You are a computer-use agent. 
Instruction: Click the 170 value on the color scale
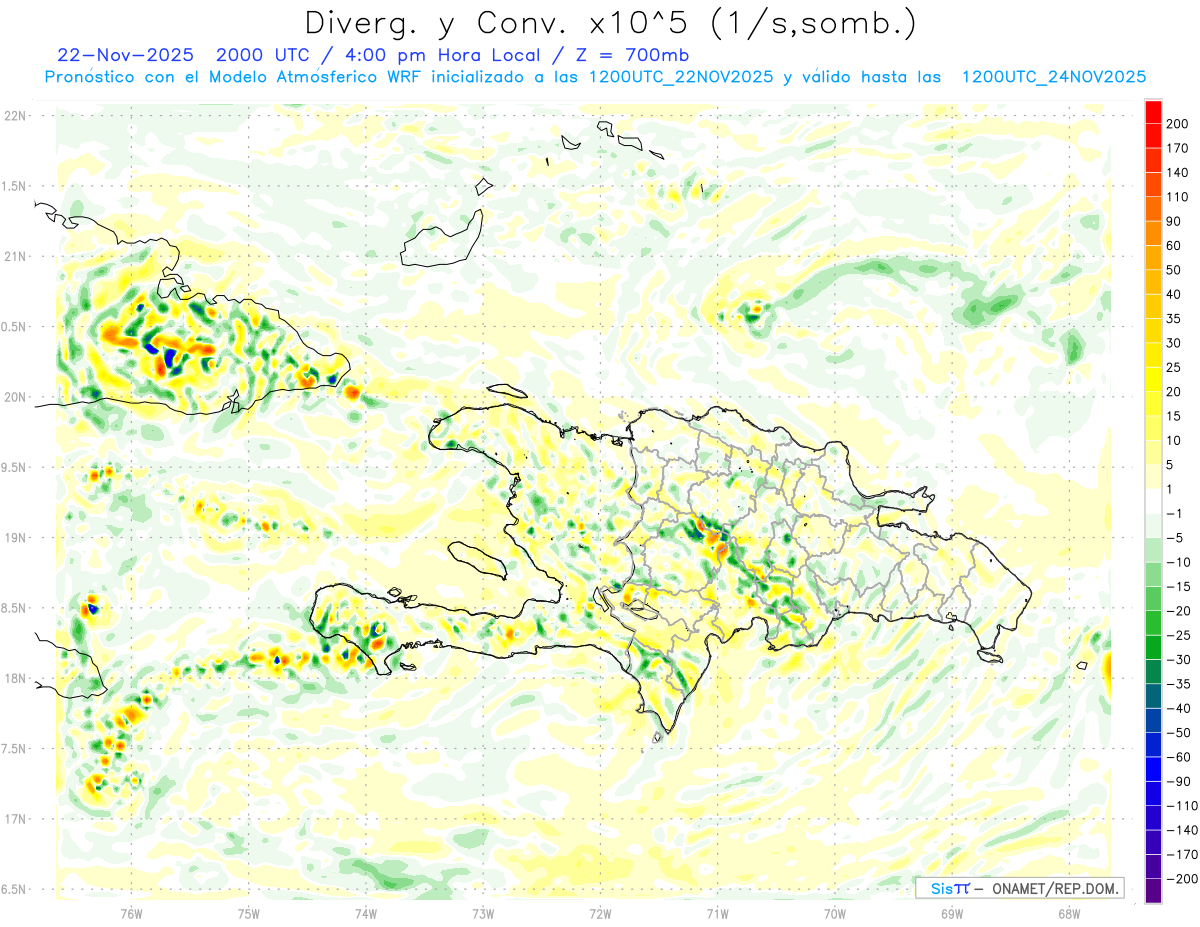tap(1179, 148)
